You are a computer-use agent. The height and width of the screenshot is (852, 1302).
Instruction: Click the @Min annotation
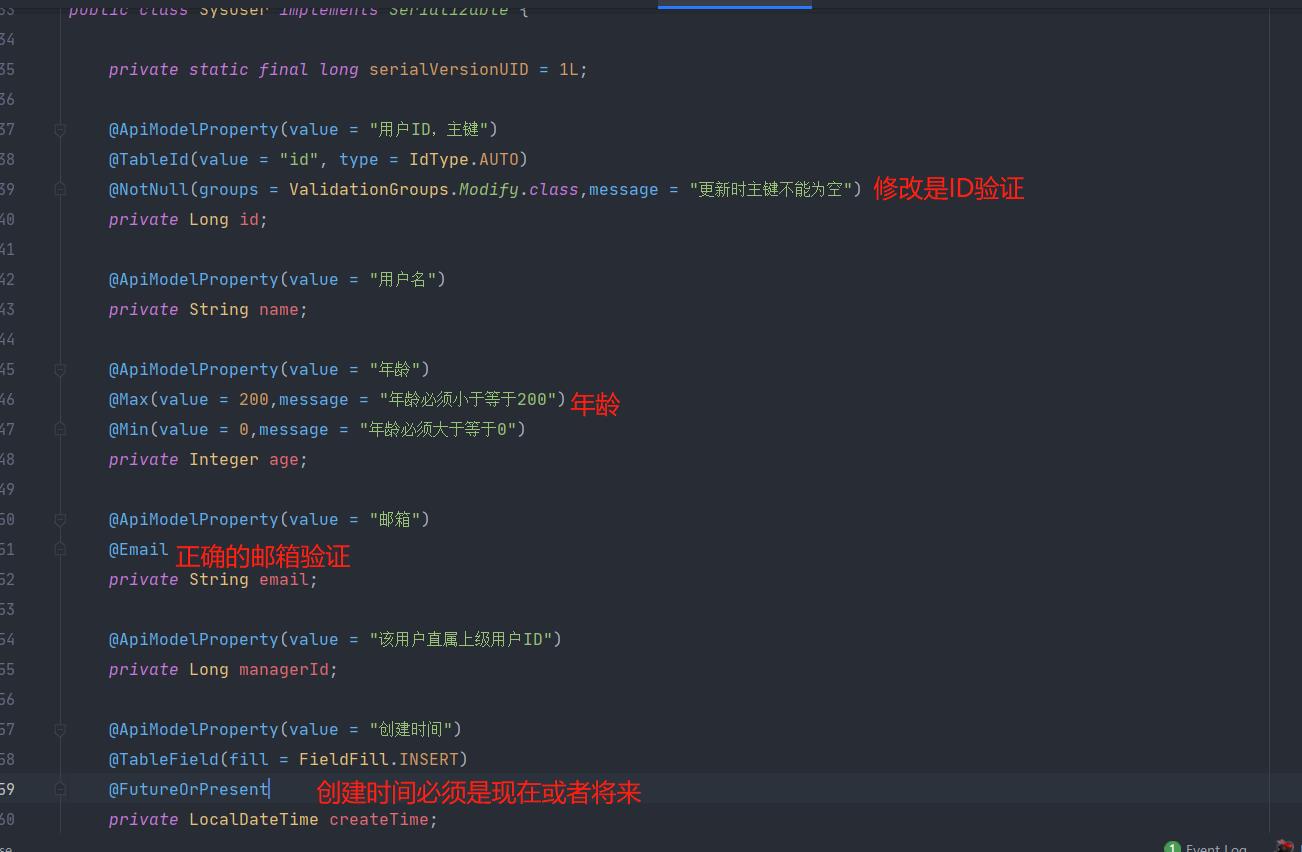point(129,429)
